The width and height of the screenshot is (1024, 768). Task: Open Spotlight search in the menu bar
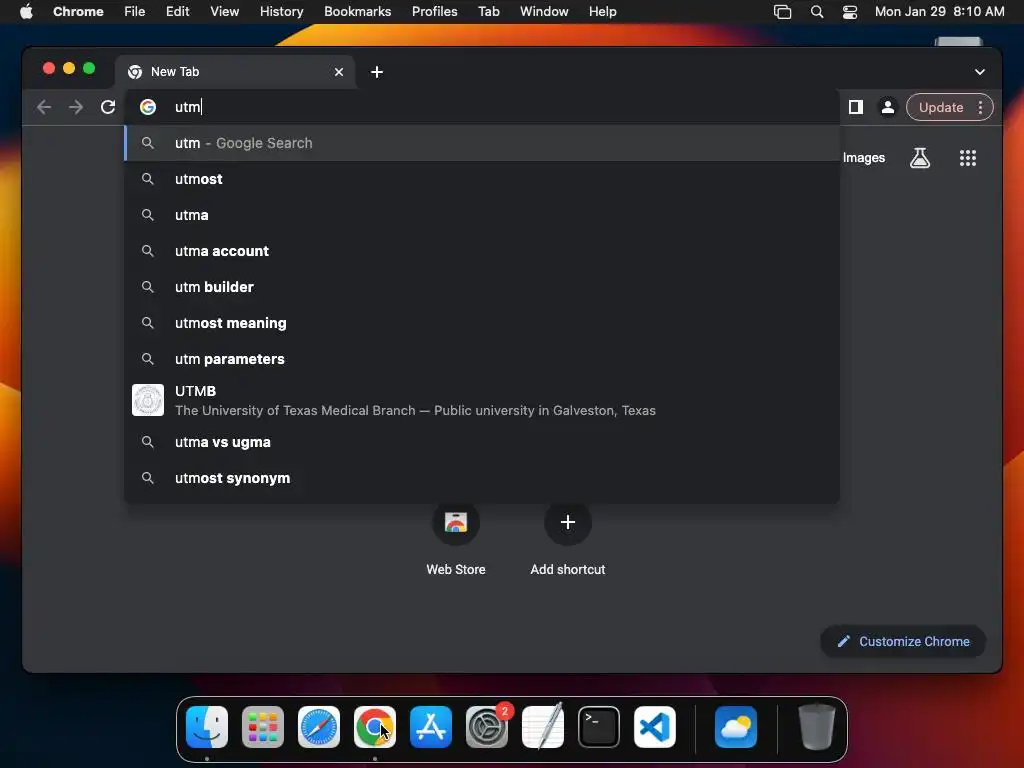(816, 12)
